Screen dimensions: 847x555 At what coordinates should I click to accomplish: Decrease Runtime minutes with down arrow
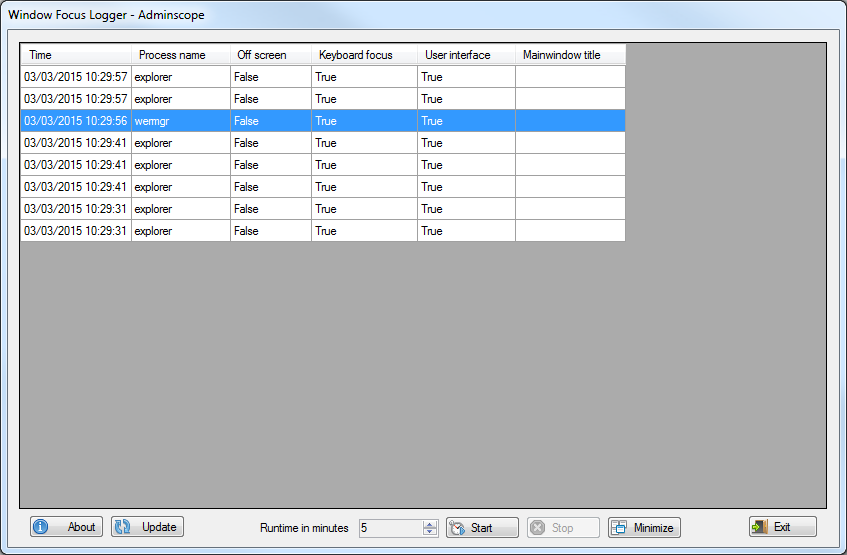tap(430, 532)
